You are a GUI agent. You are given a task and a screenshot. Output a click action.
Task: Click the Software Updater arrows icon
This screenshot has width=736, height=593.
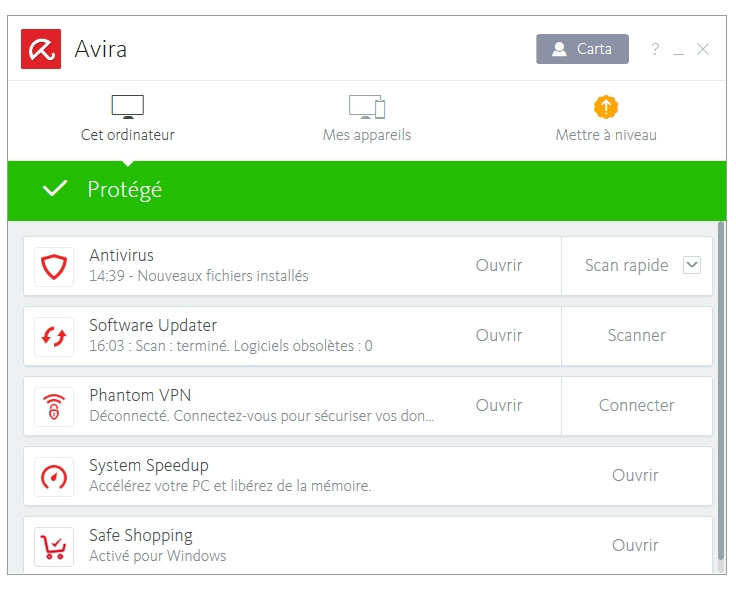[53, 336]
